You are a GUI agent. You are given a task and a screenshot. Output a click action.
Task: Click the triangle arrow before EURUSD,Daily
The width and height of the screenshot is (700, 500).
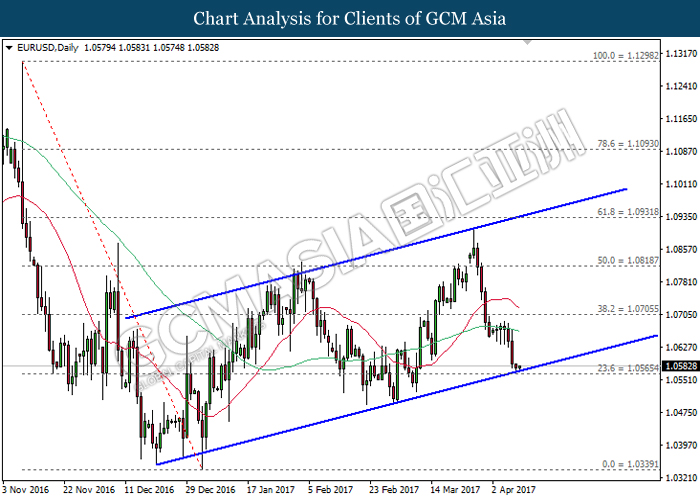click(x=9, y=48)
